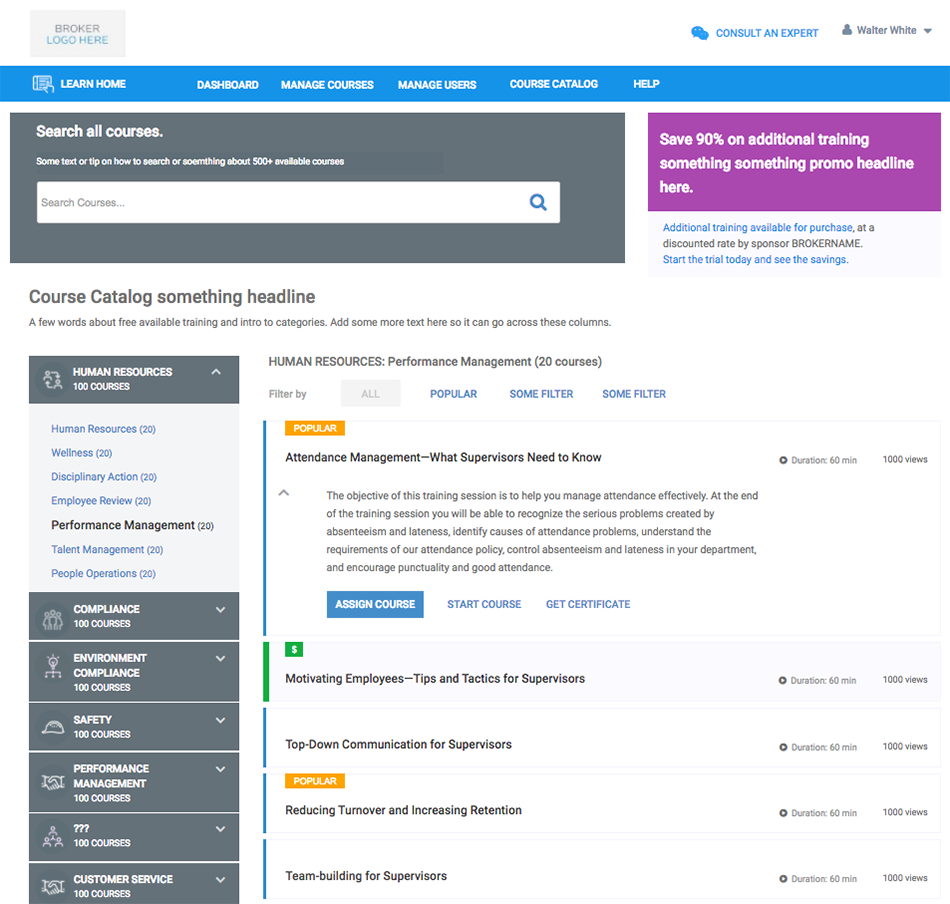Click the Customer Service handshake icon

coord(52,886)
